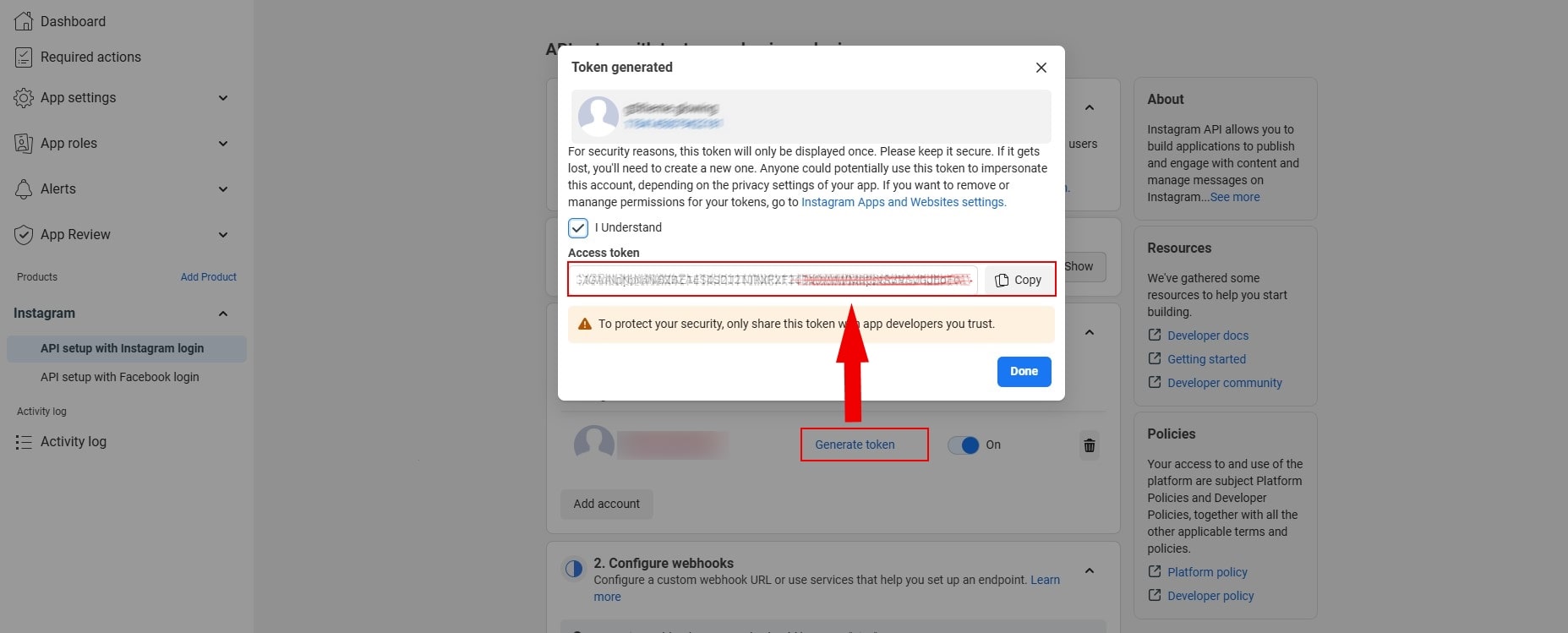Image resolution: width=1568 pixels, height=633 pixels.
Task: Click the Required actions checklist icon
Action: click(x=24, y=57)
